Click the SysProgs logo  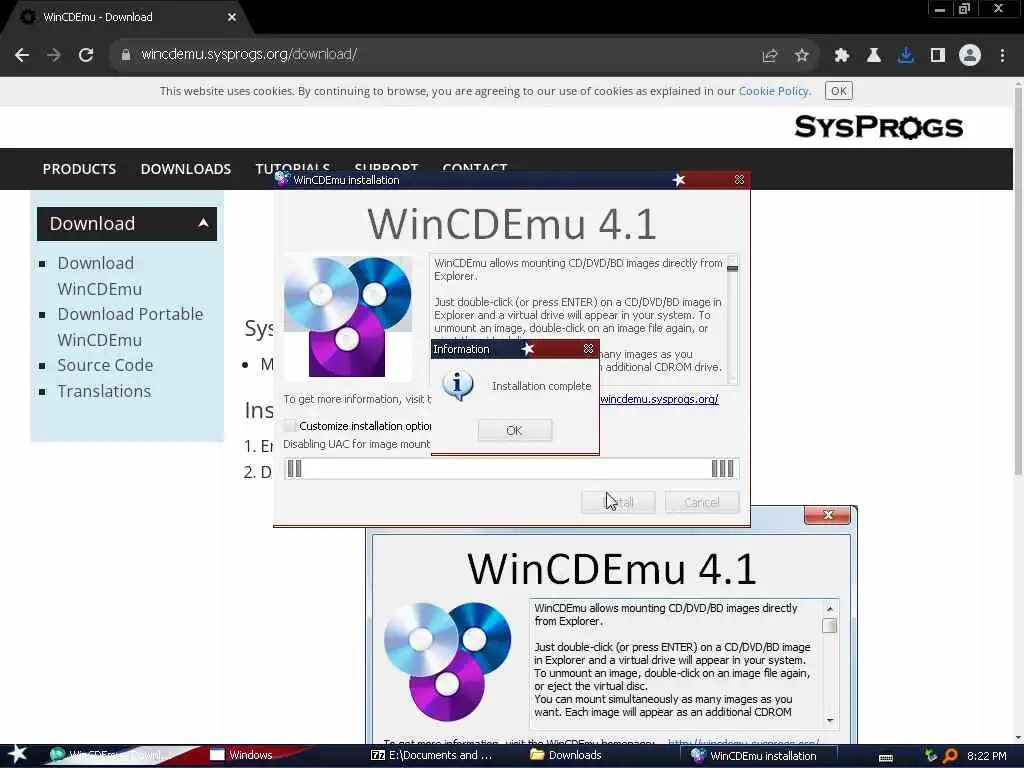pyautogui.click(x=878, y=127)
